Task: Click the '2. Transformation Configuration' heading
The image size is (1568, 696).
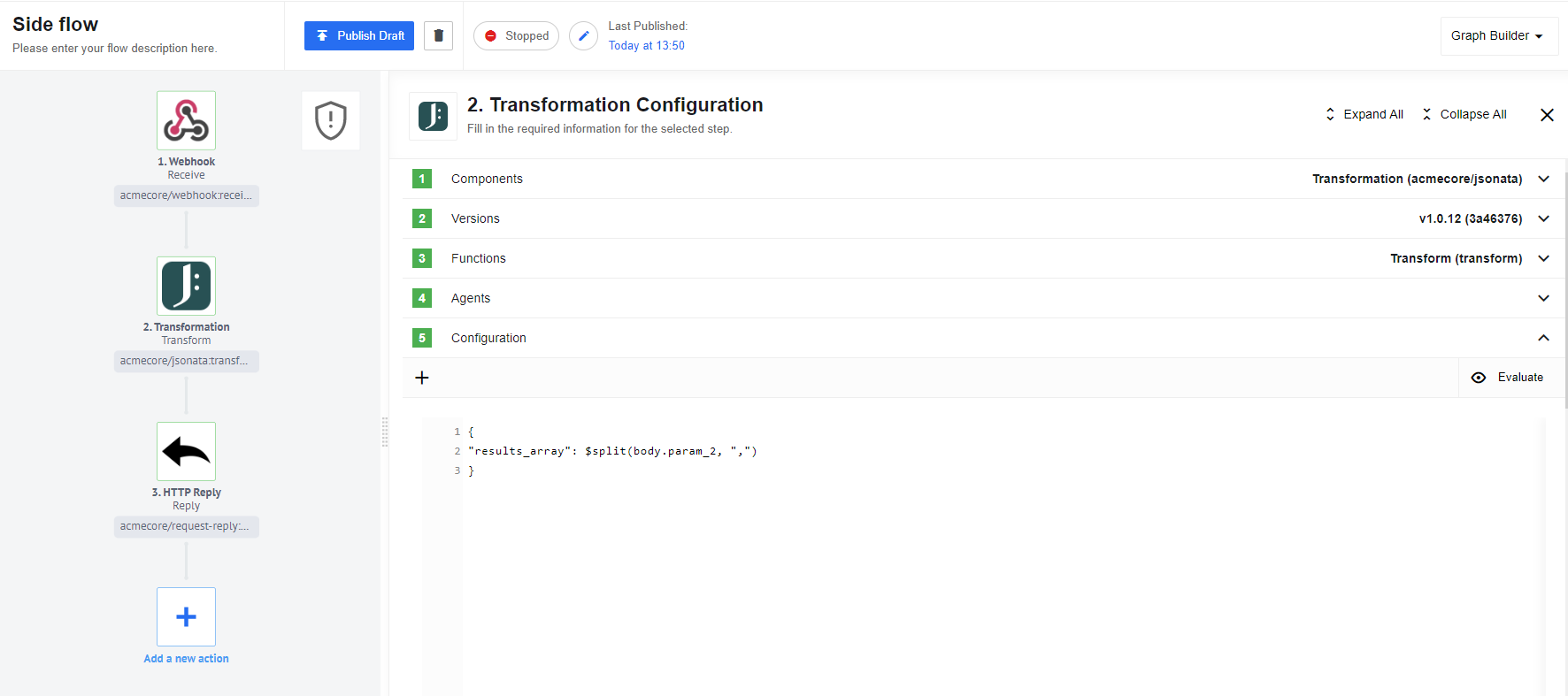Action: [615, 104]
